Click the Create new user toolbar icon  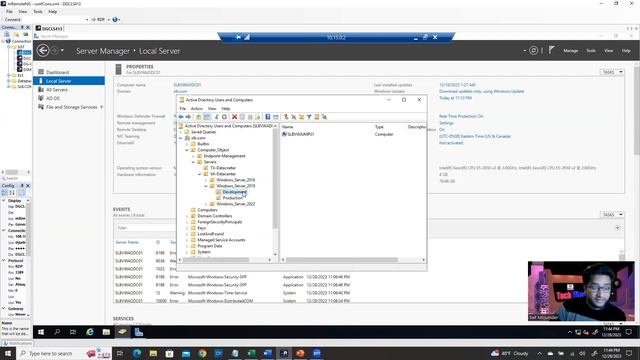coord(286,117)
